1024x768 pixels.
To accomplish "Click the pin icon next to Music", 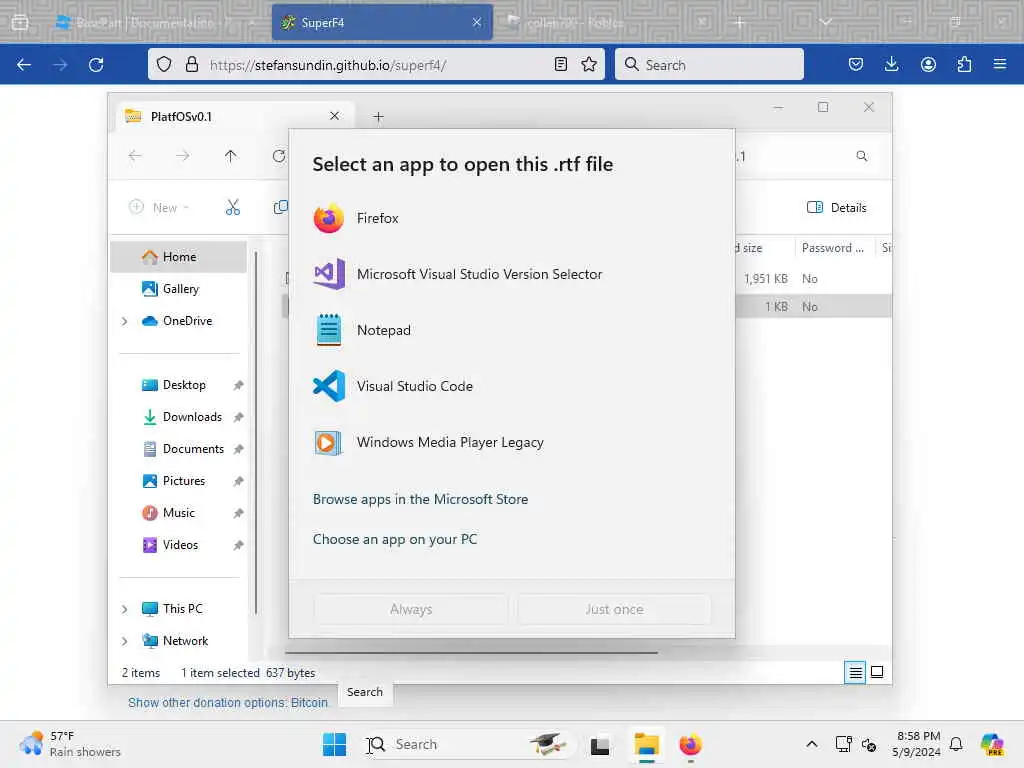I will pos(238,513).
